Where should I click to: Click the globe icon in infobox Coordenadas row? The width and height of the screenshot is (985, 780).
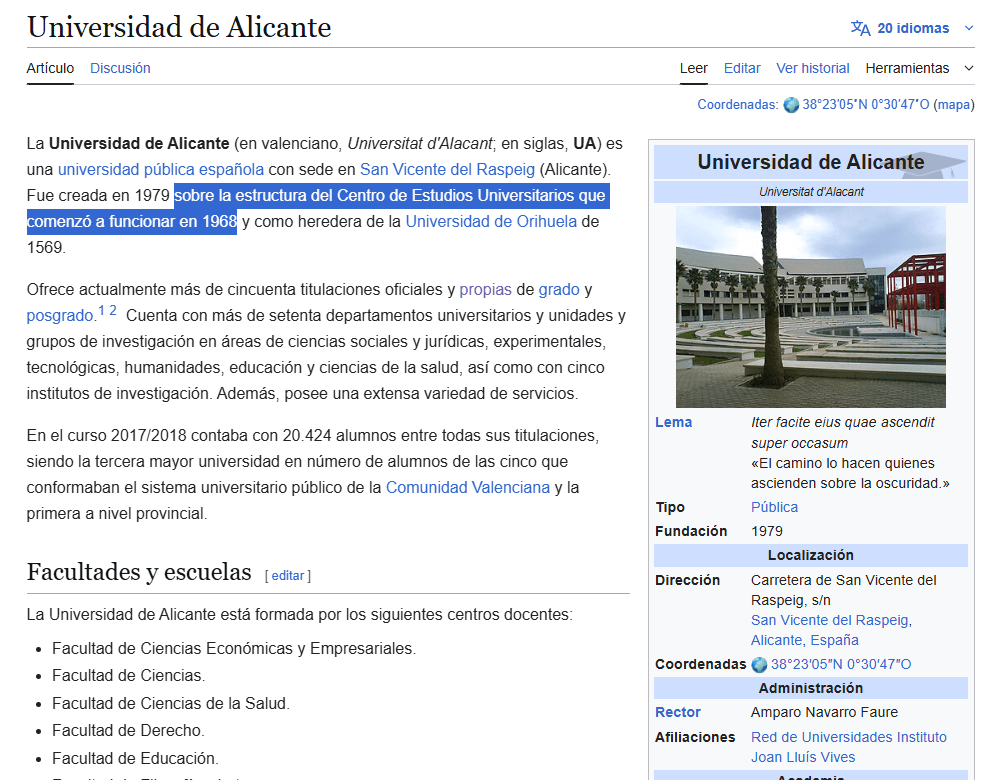tap(759, 664)
